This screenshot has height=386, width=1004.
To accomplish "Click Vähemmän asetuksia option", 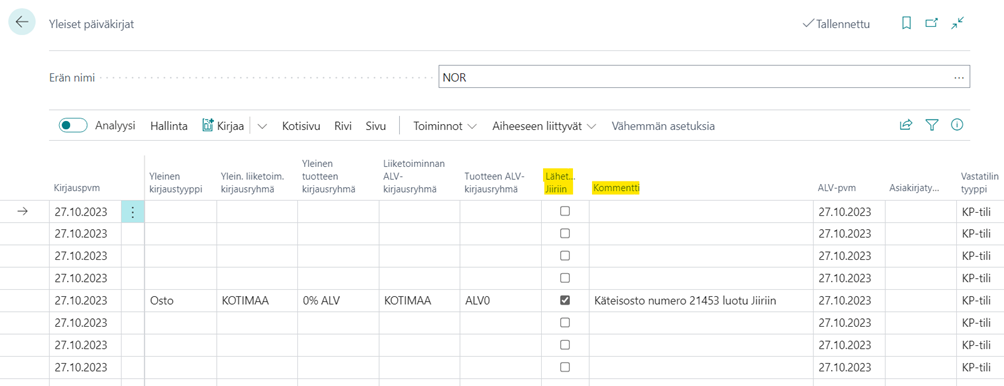I will pyautogui.click(x=663, y=126).
